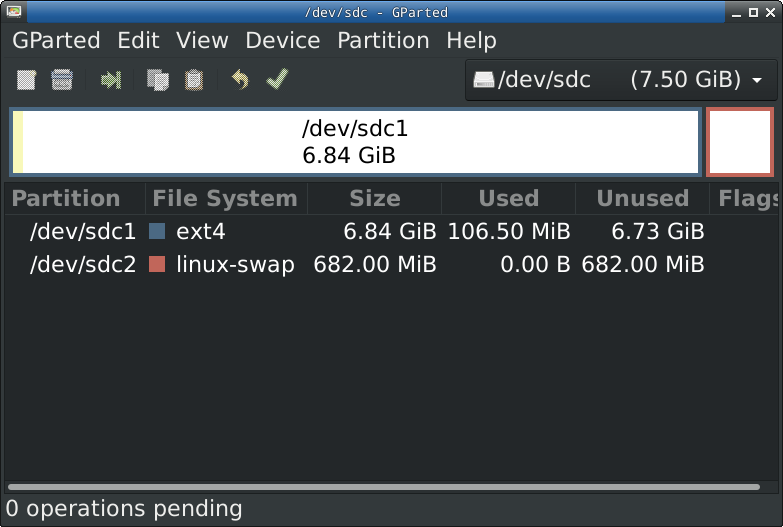Click the linux-swap file system text
The width and height of the screenshot is (783, 527).
pos(235,265)
